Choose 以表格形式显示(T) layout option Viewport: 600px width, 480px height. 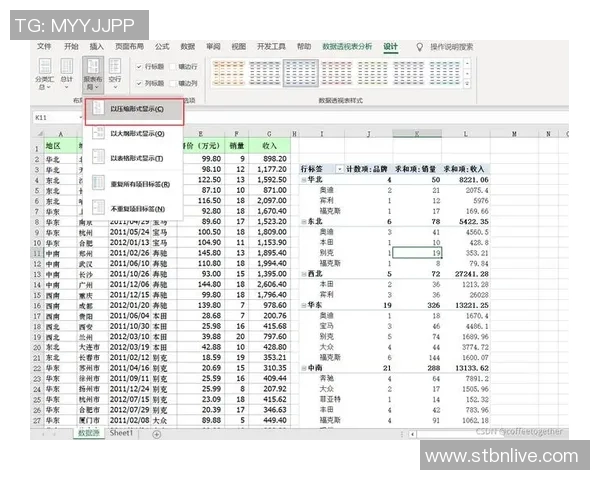point(134,158)
